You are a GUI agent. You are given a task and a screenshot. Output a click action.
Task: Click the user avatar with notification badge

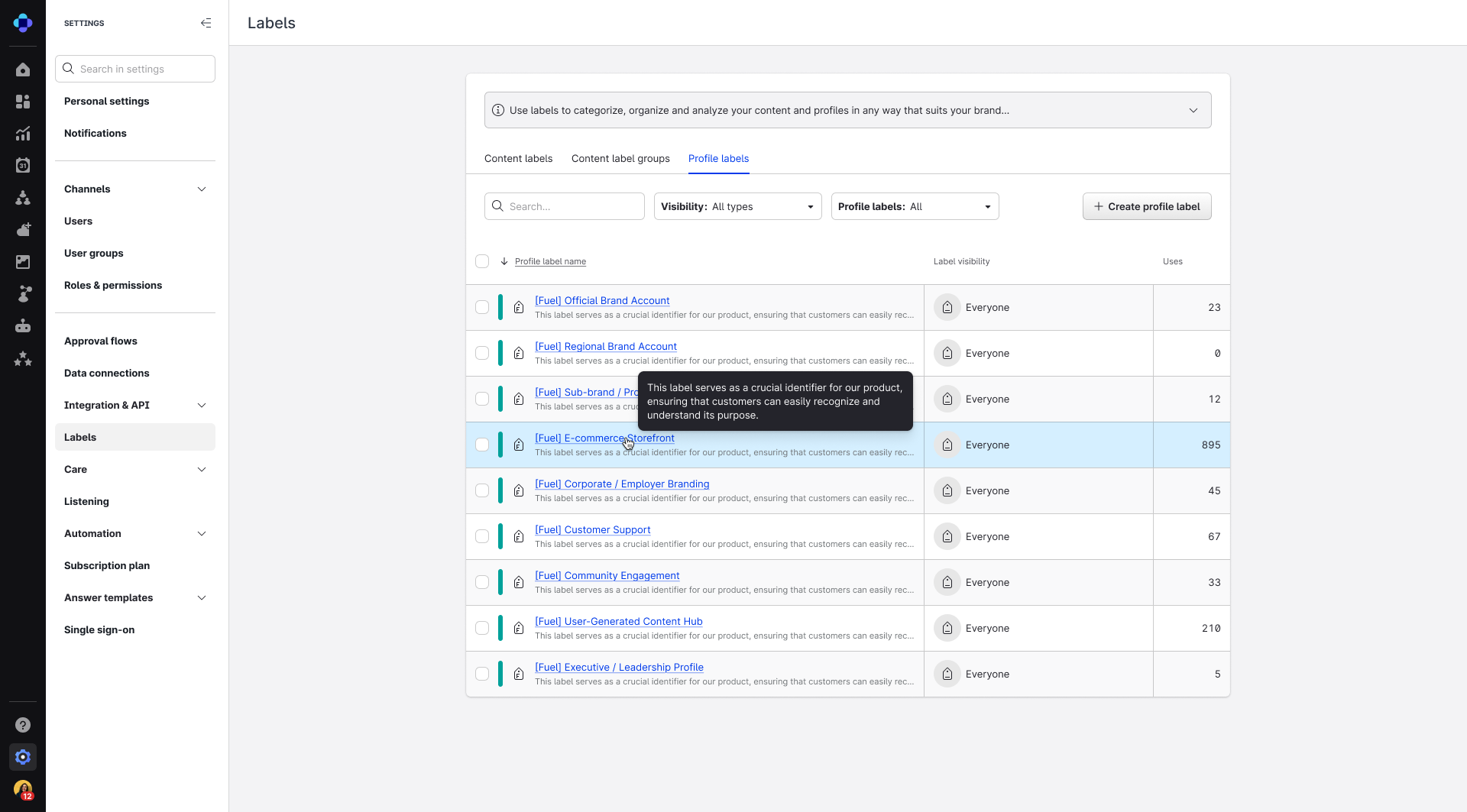coord(23,789)
